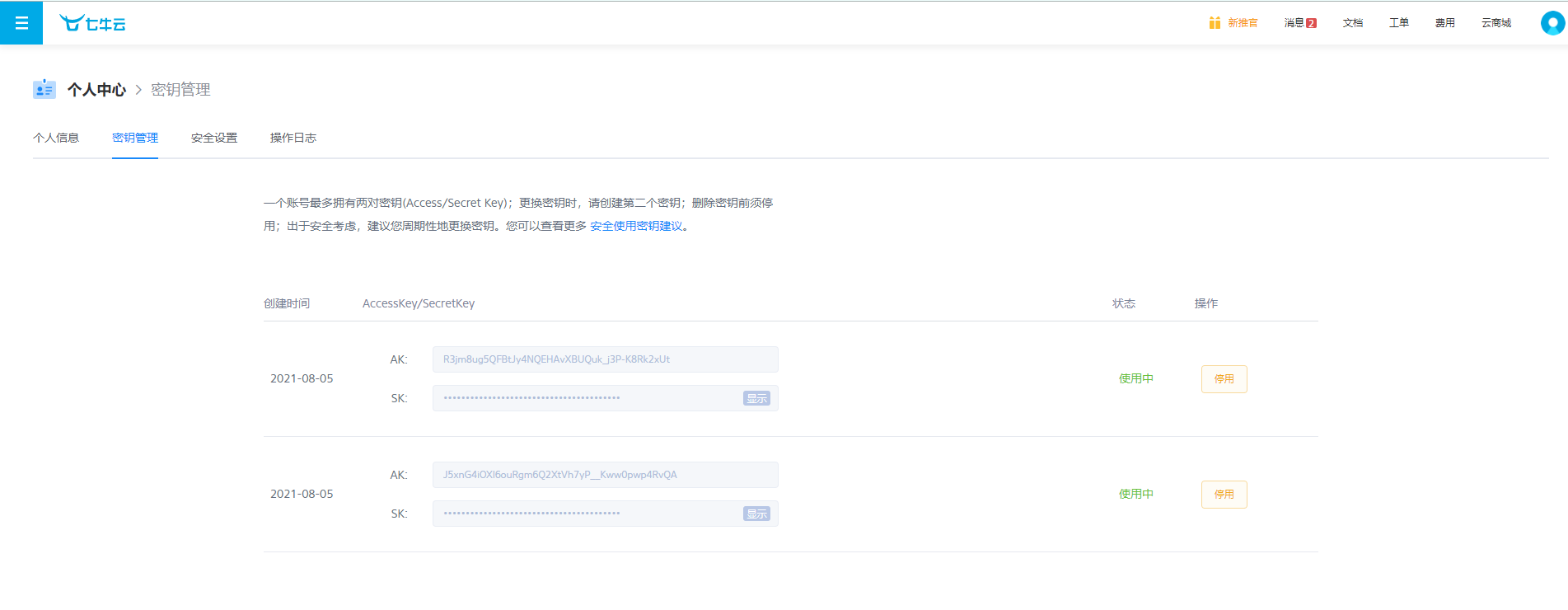
Task: Click the masked SK field of the first key
Action: click(606, 398)
